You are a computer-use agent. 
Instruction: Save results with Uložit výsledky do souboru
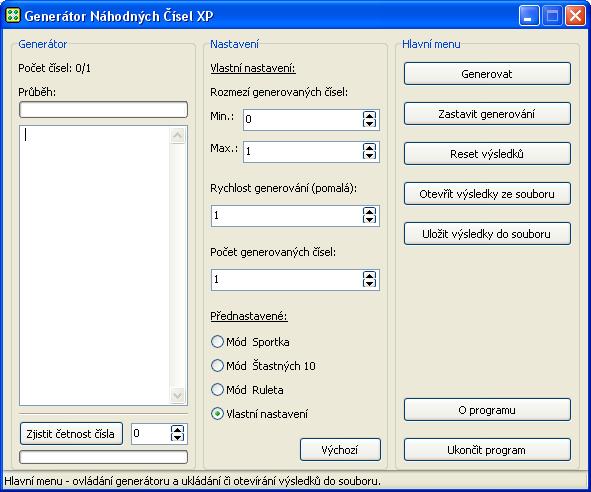click(x=487, y=234)
